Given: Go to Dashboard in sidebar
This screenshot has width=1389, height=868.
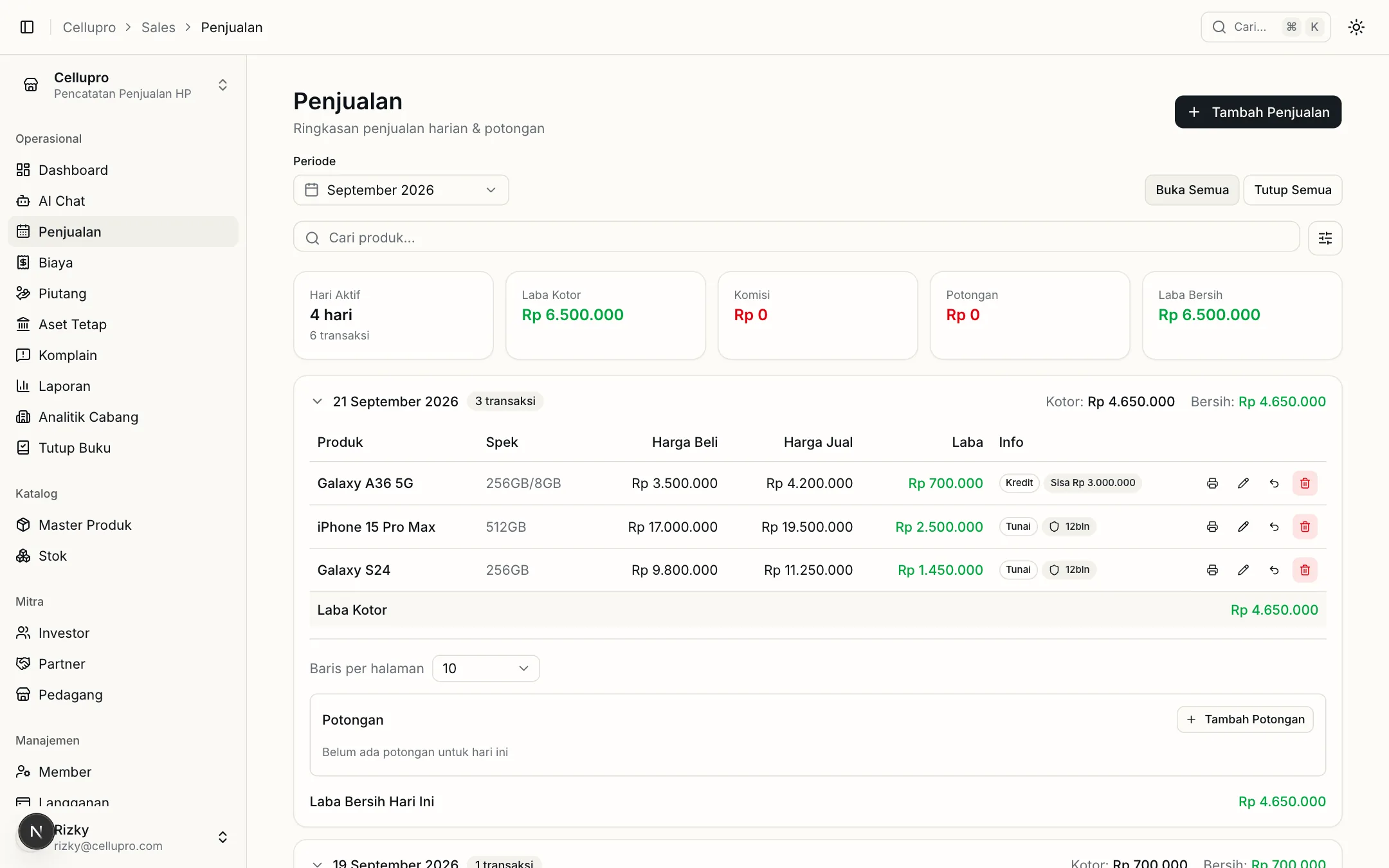Looking at the screenshot, I should click(123, 170).
